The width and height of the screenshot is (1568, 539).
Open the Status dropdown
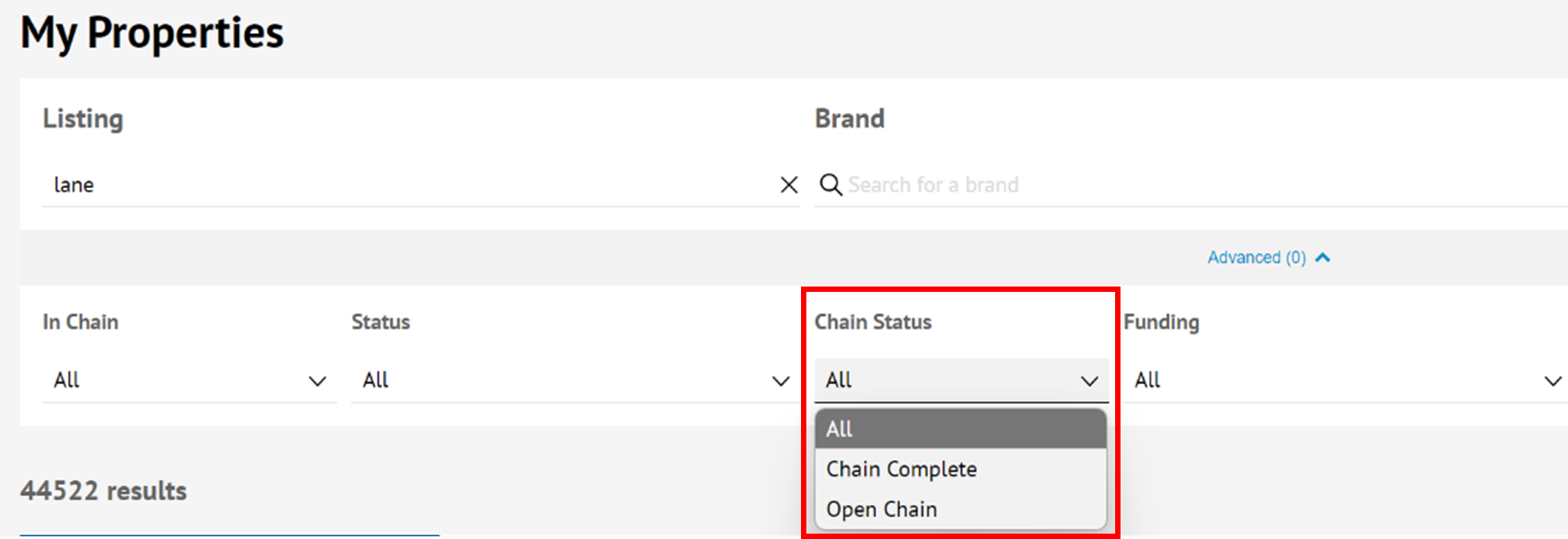(x=571, y=381)
